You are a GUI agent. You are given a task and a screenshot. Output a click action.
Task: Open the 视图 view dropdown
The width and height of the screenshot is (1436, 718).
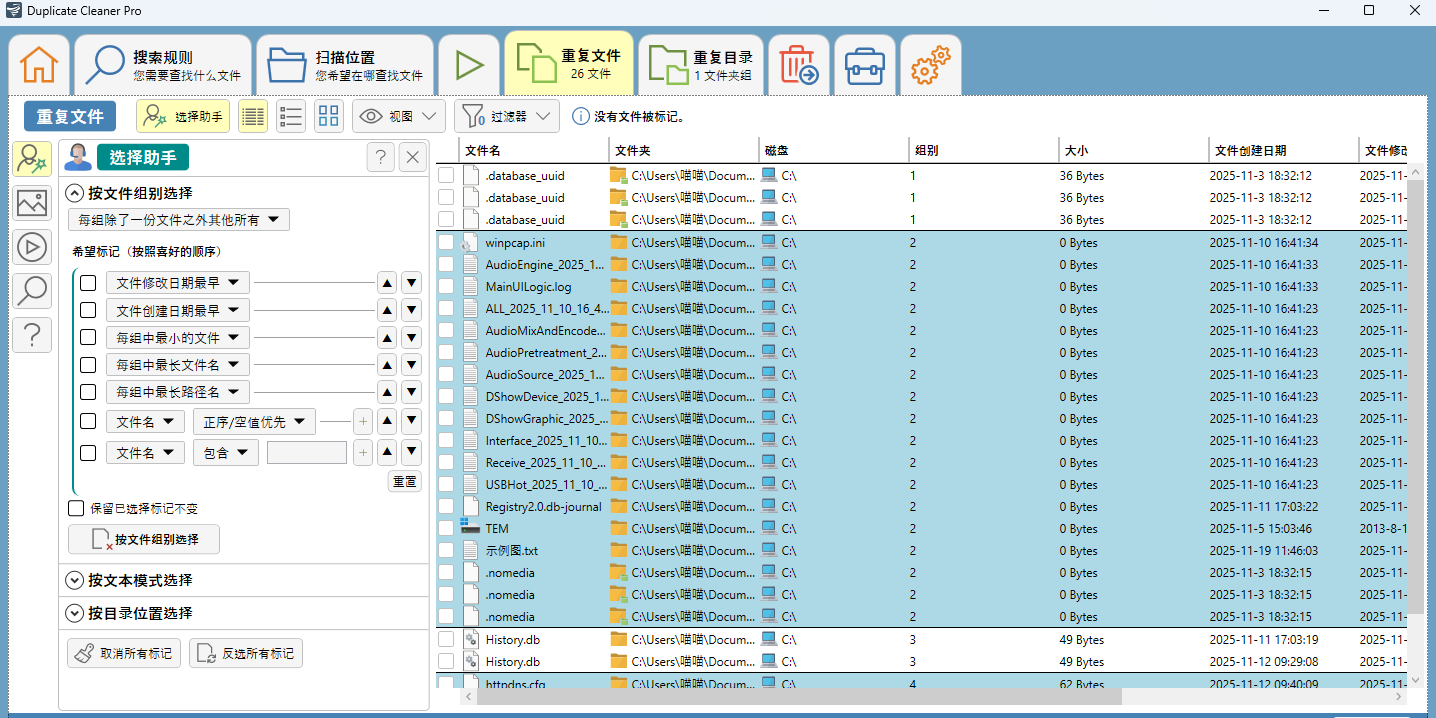398,115
